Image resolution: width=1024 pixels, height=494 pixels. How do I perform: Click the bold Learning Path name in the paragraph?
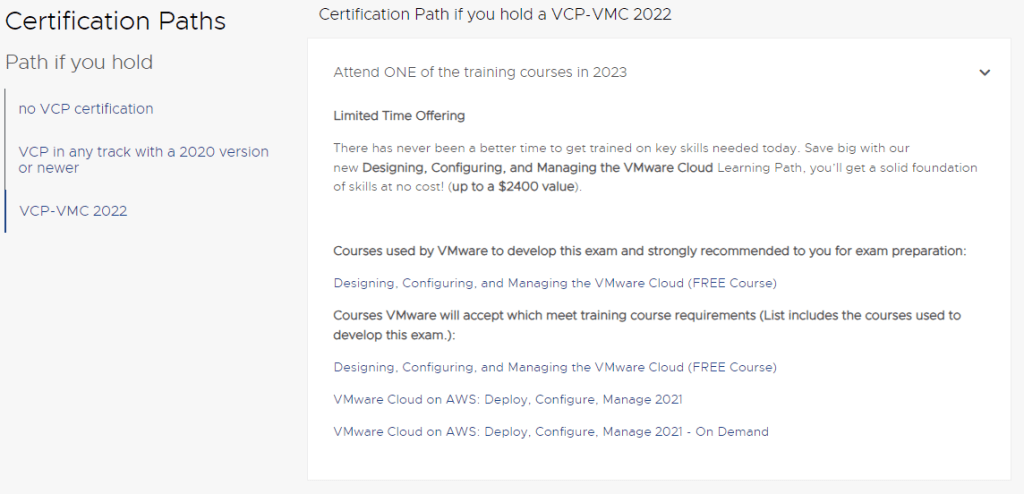[x=537, y=167]
